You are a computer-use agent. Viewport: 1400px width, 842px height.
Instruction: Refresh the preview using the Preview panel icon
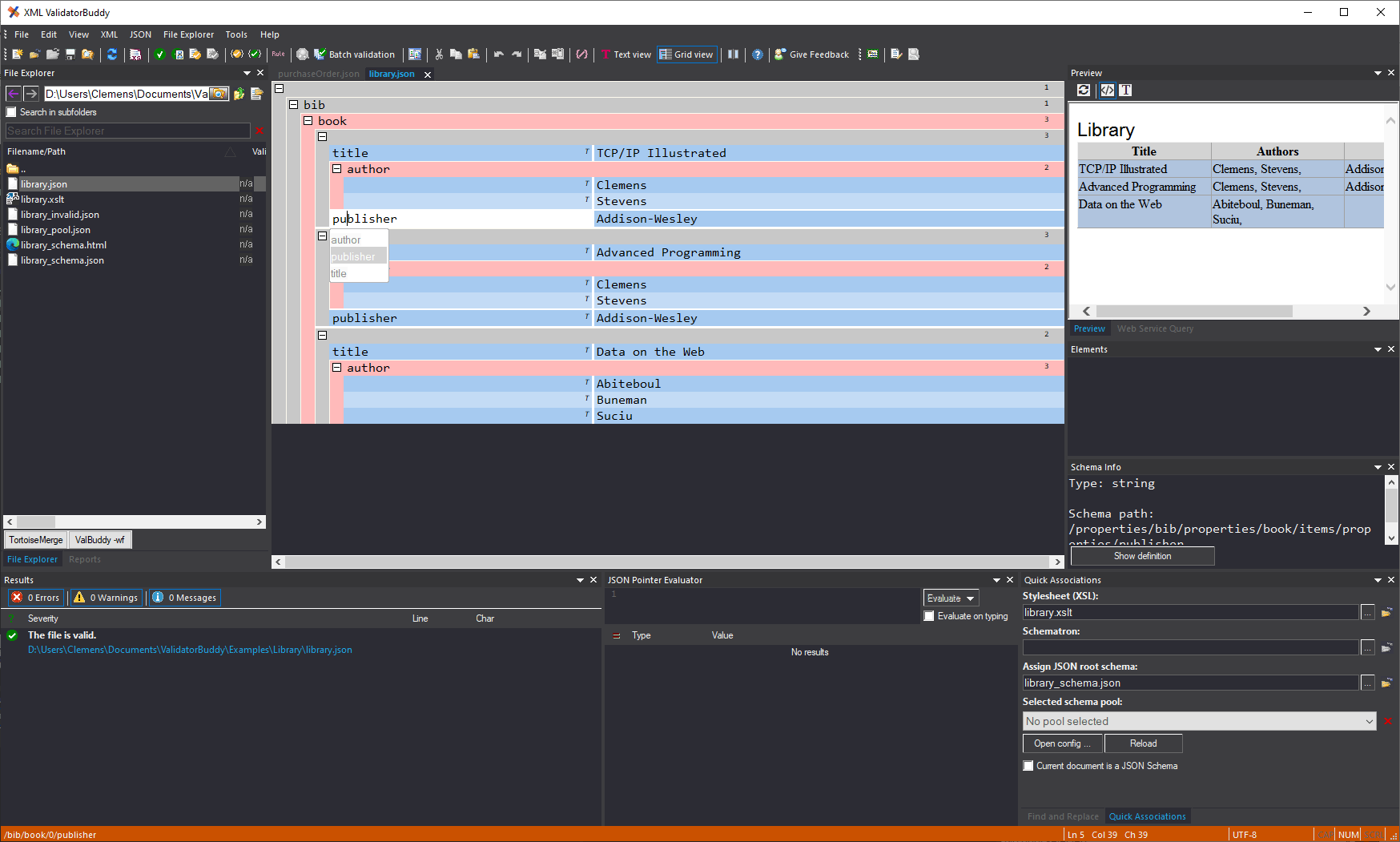[x=1084, y=90]
